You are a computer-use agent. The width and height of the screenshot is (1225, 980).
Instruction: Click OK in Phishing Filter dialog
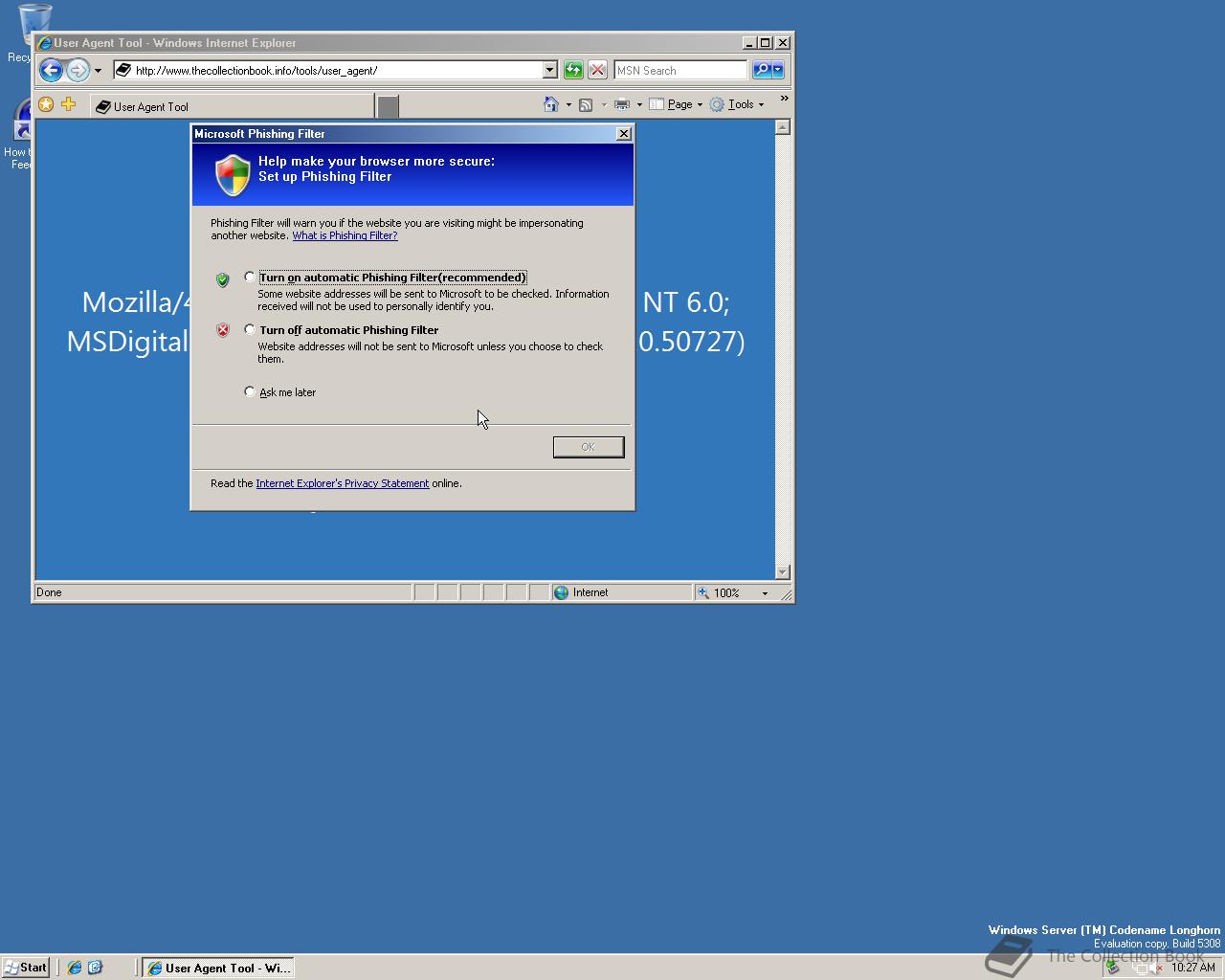coord(589,447)
